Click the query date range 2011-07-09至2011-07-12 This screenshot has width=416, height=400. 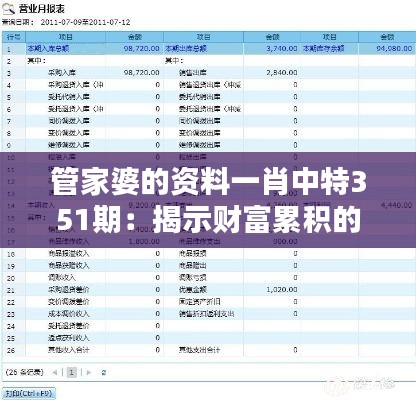(x=86, y=23)
